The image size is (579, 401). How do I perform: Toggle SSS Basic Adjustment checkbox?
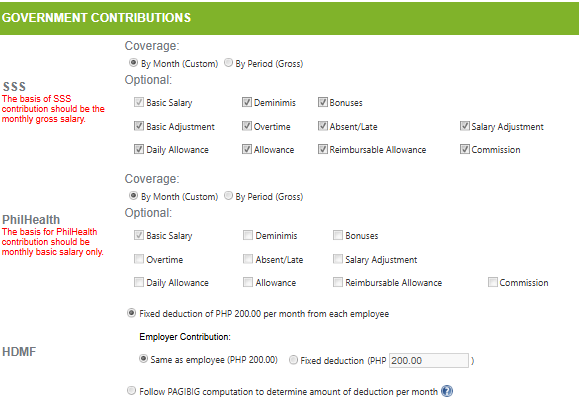(x=139, y=126)
